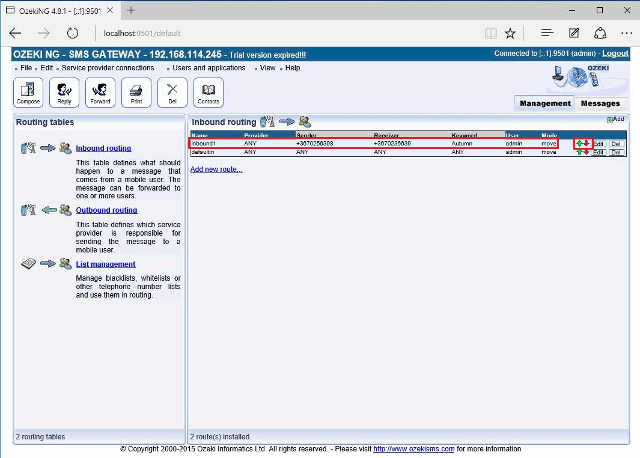Open the Edit menu
640x458 pixels.
pyautogui.click(x=47, y=68)
